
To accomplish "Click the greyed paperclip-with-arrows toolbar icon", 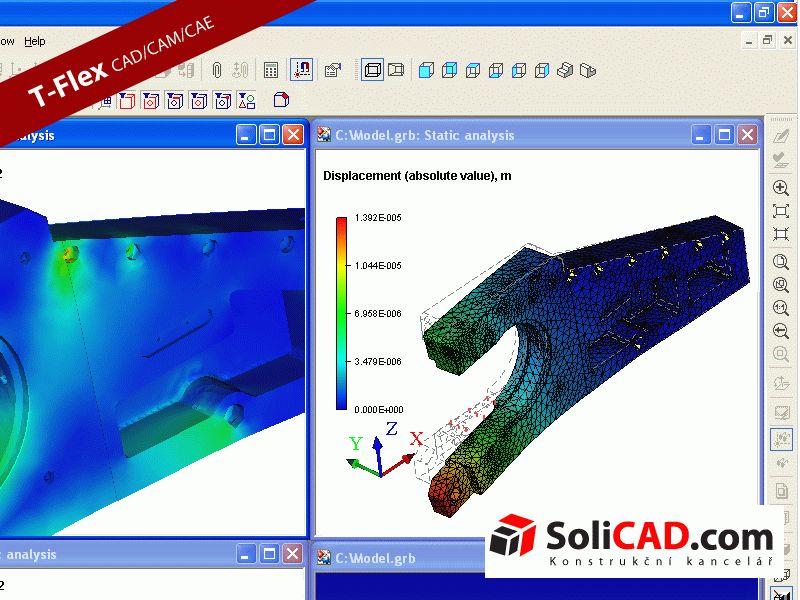I will click(x=240, y=70).
